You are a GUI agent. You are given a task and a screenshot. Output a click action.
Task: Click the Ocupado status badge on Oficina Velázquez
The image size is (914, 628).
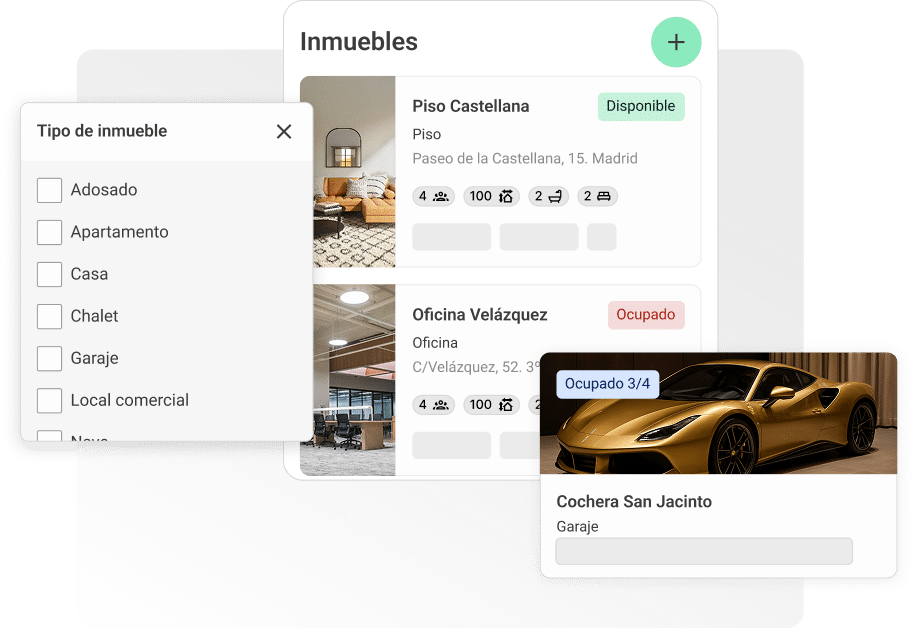click(x=646, y=315)
